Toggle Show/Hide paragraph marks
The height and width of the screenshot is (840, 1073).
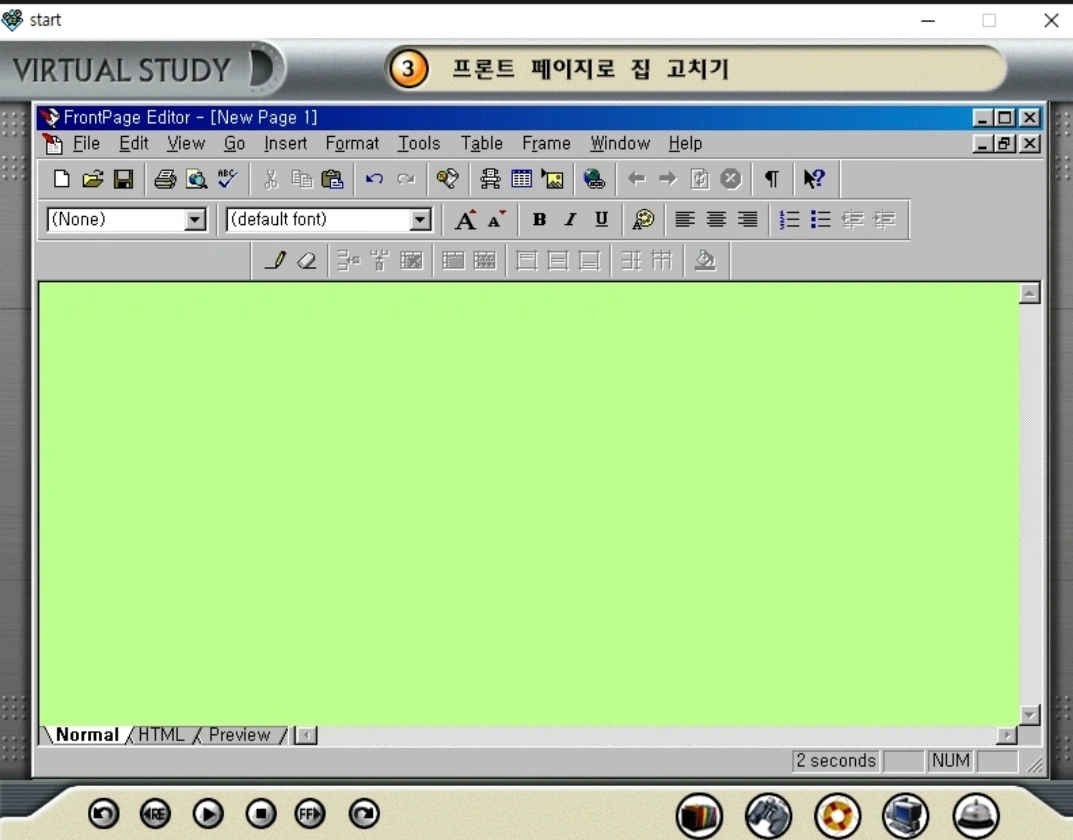tap(771, 179)
